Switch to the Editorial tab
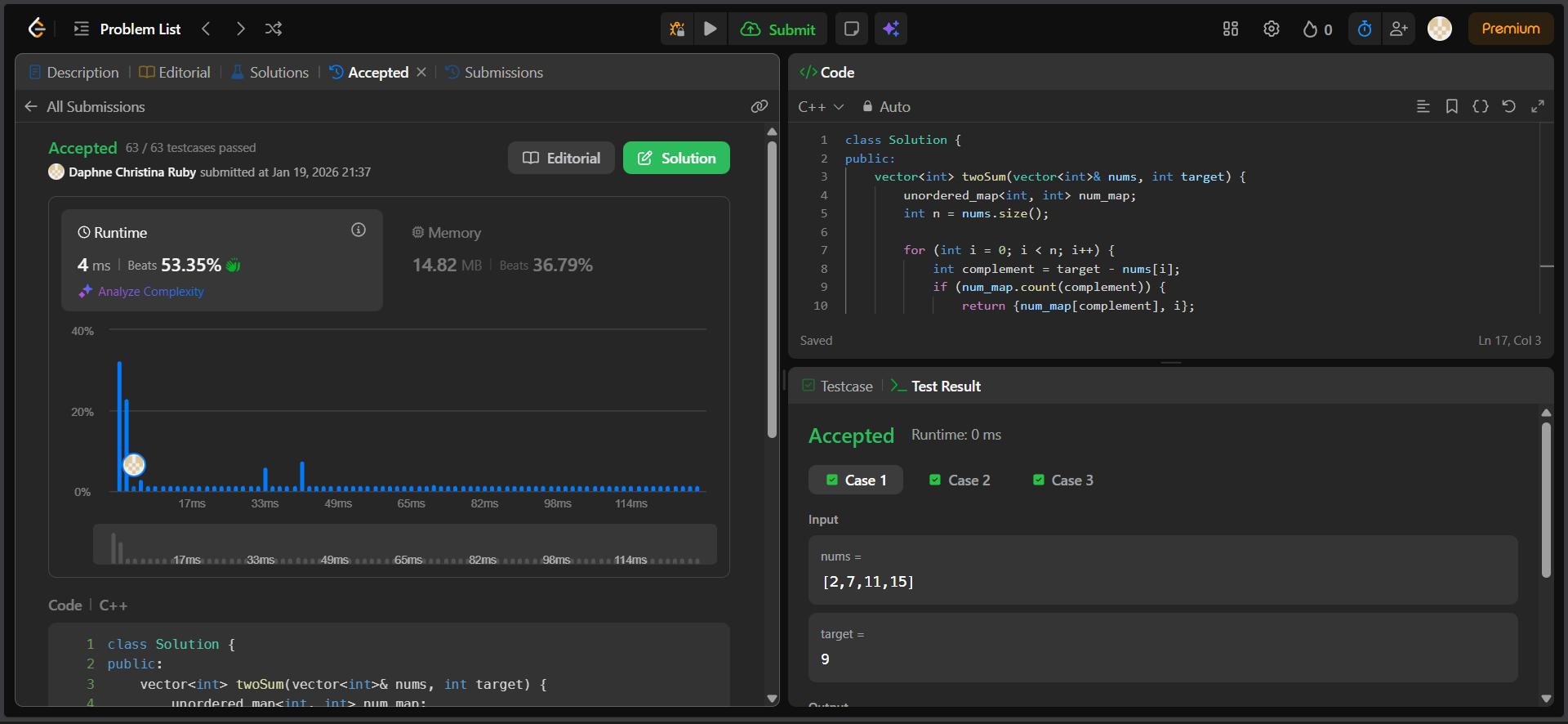This screenshot has width=1568, height=724. tap(175, 73)
